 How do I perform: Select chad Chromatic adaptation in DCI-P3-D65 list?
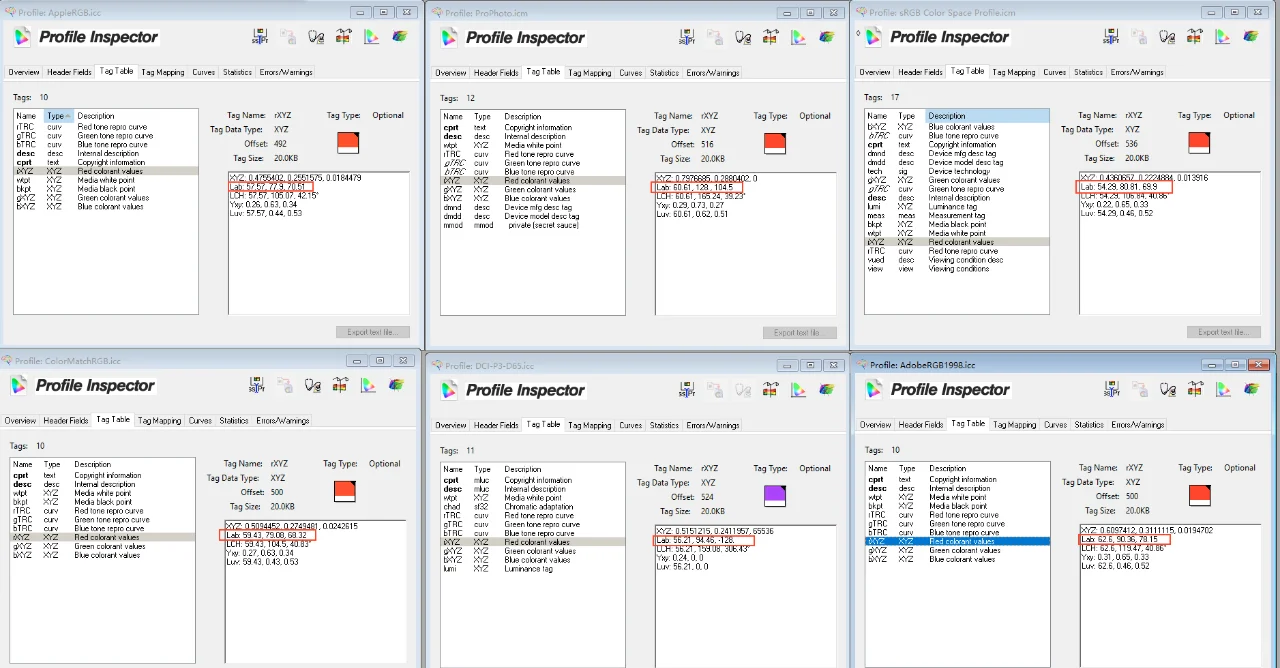[x=533, y=507]
